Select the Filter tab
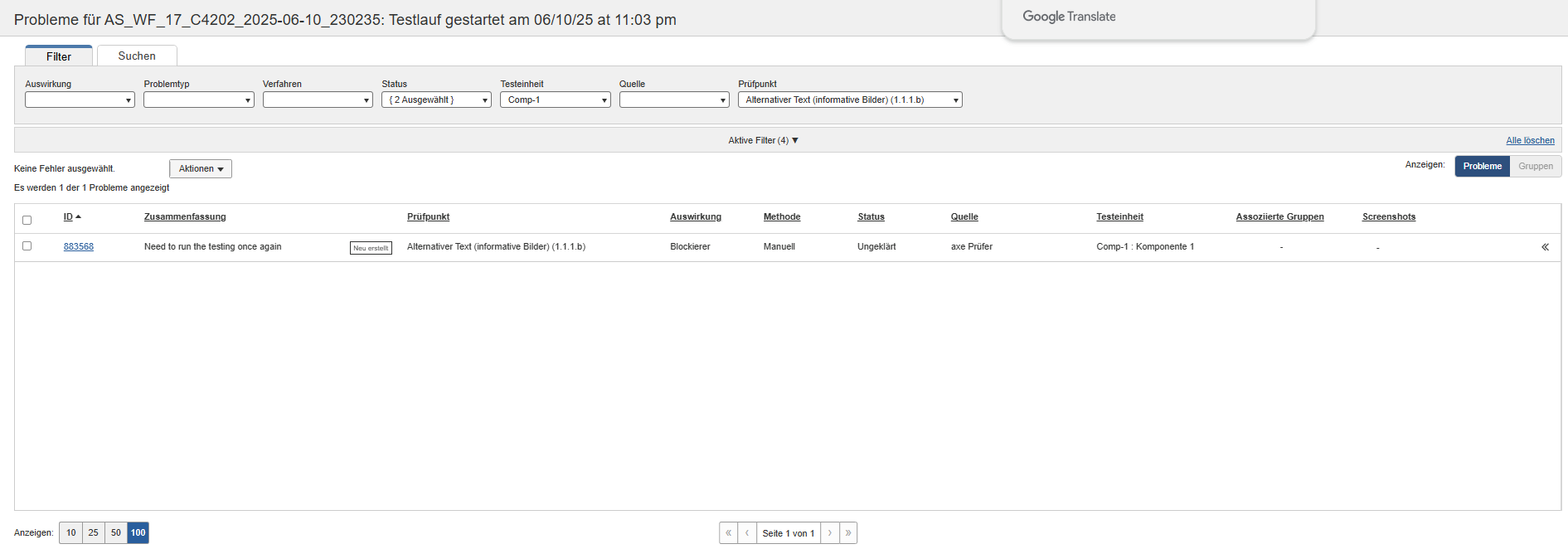This screenshot has width=1568, height=549. pos(59,56)
